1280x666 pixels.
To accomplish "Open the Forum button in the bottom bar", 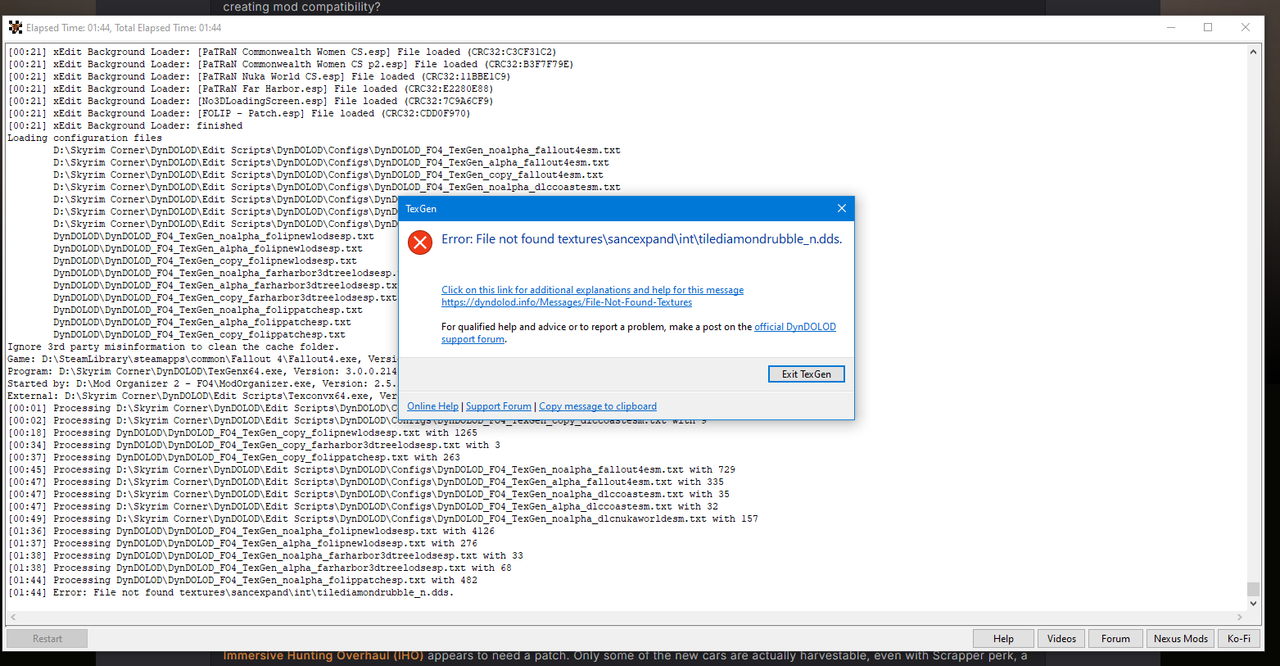I will pyautogui.click(x=1115, y=638).
